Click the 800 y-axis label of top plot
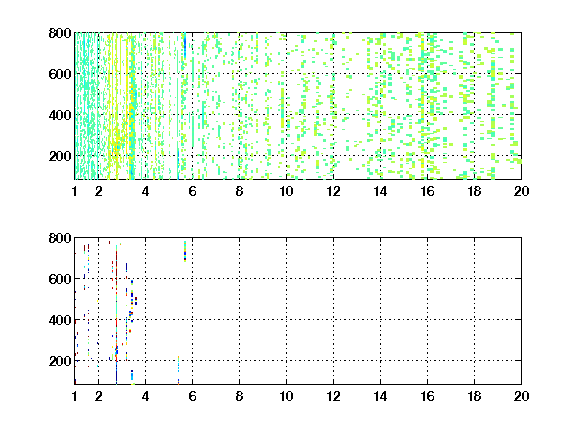 coord(60,33)
